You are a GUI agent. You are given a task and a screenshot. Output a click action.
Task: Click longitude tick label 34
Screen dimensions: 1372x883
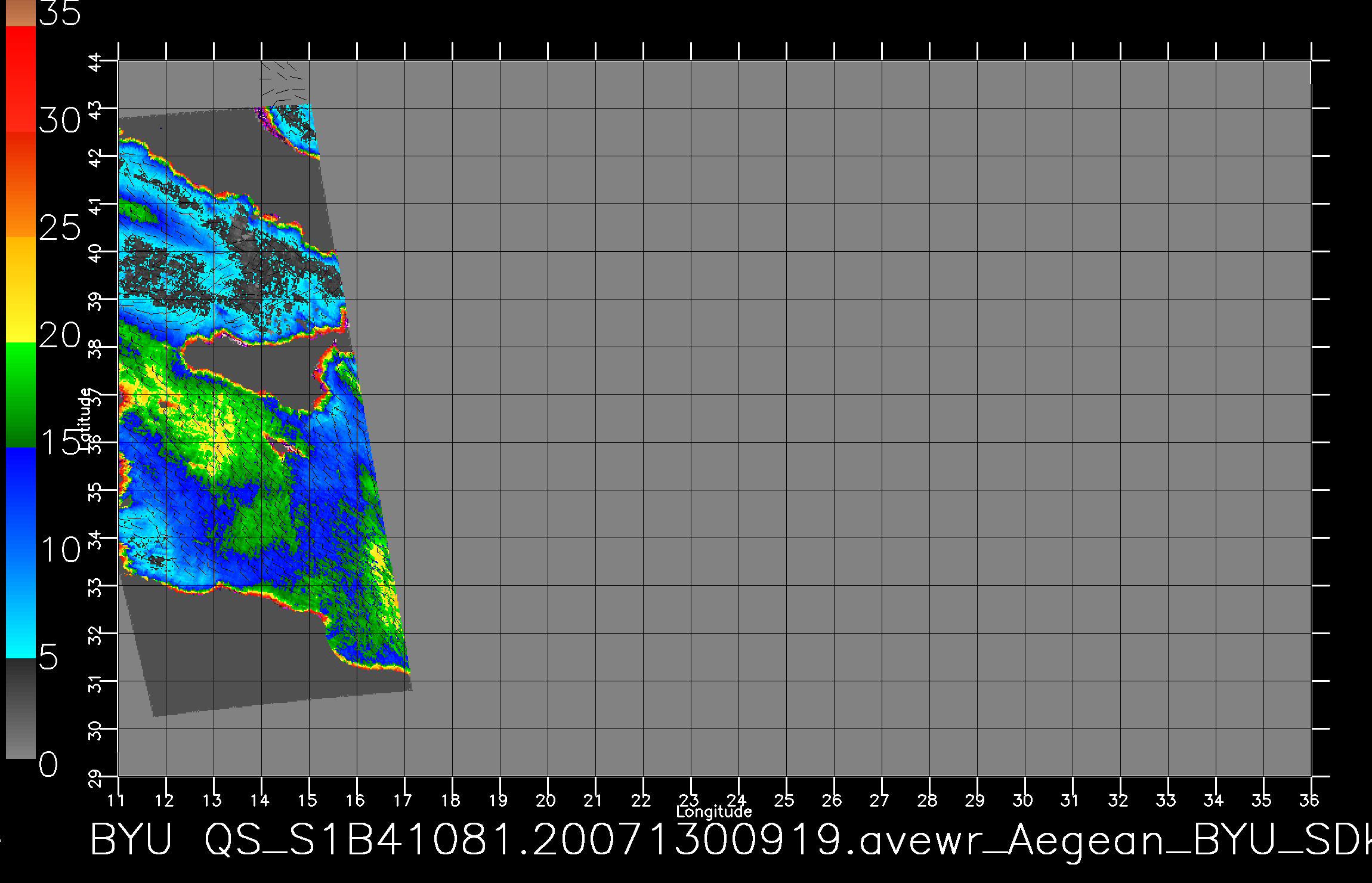[1214, 800]
